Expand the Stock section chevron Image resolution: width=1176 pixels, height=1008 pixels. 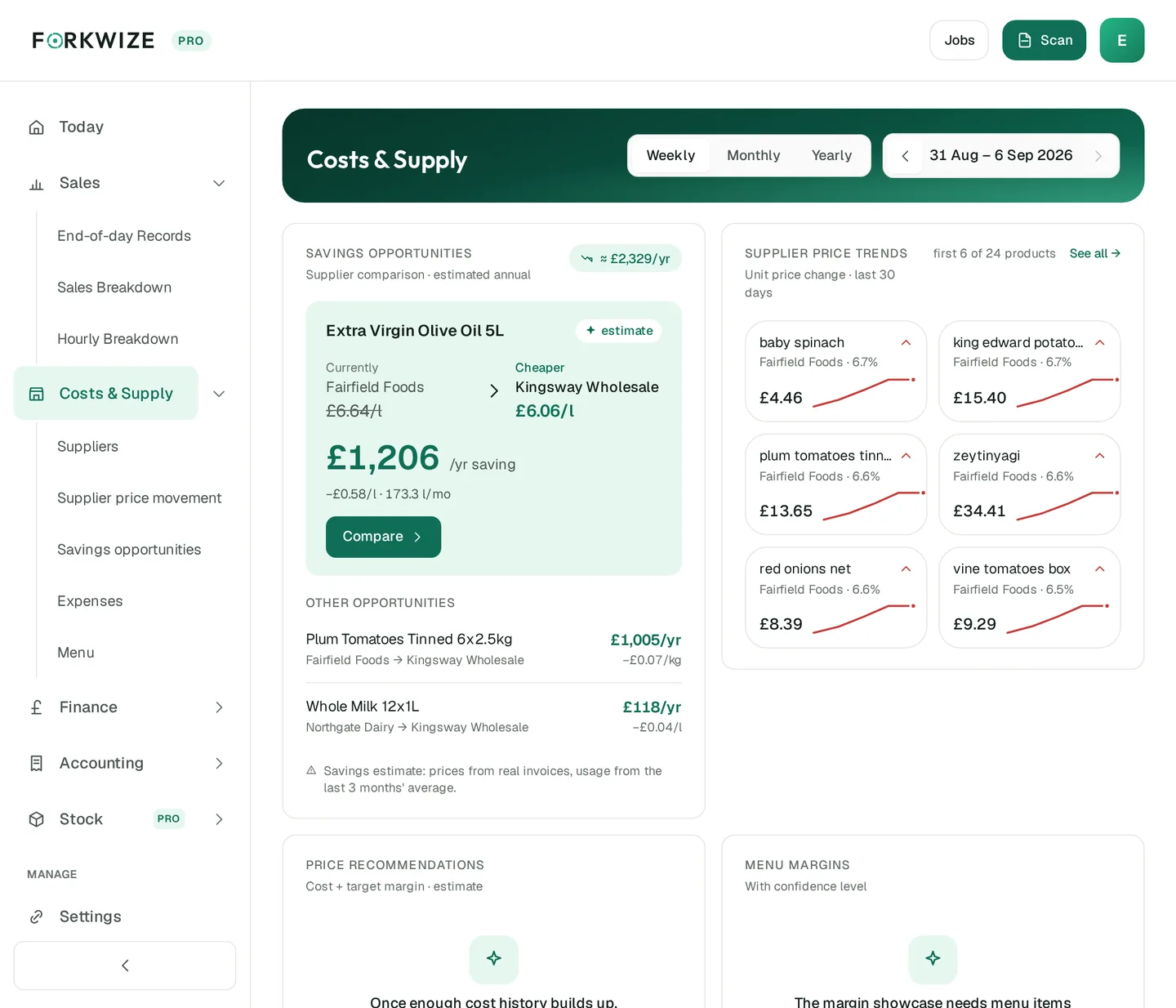click(x=219, y=819)
